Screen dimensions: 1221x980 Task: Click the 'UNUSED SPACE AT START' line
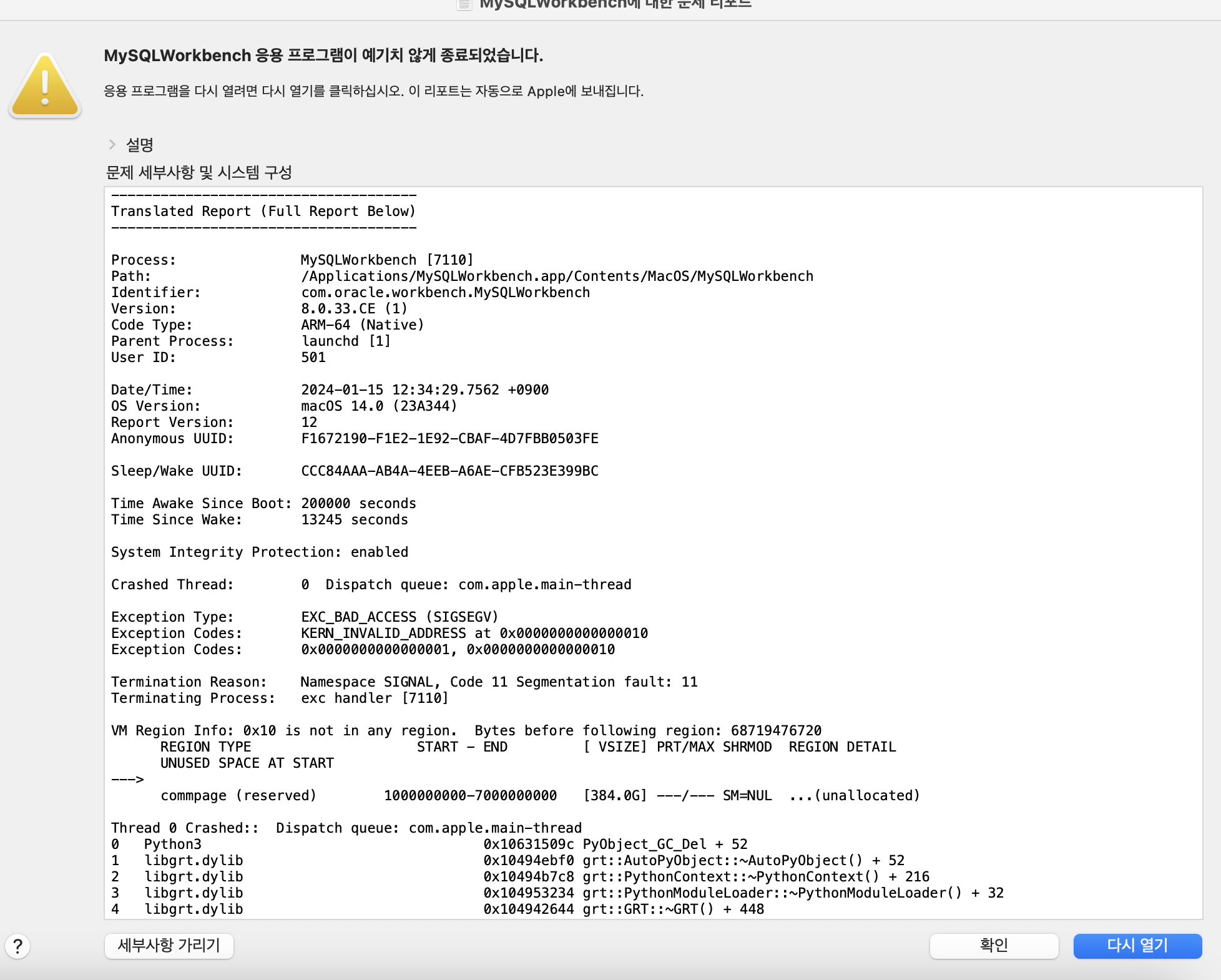pos(247,763)
